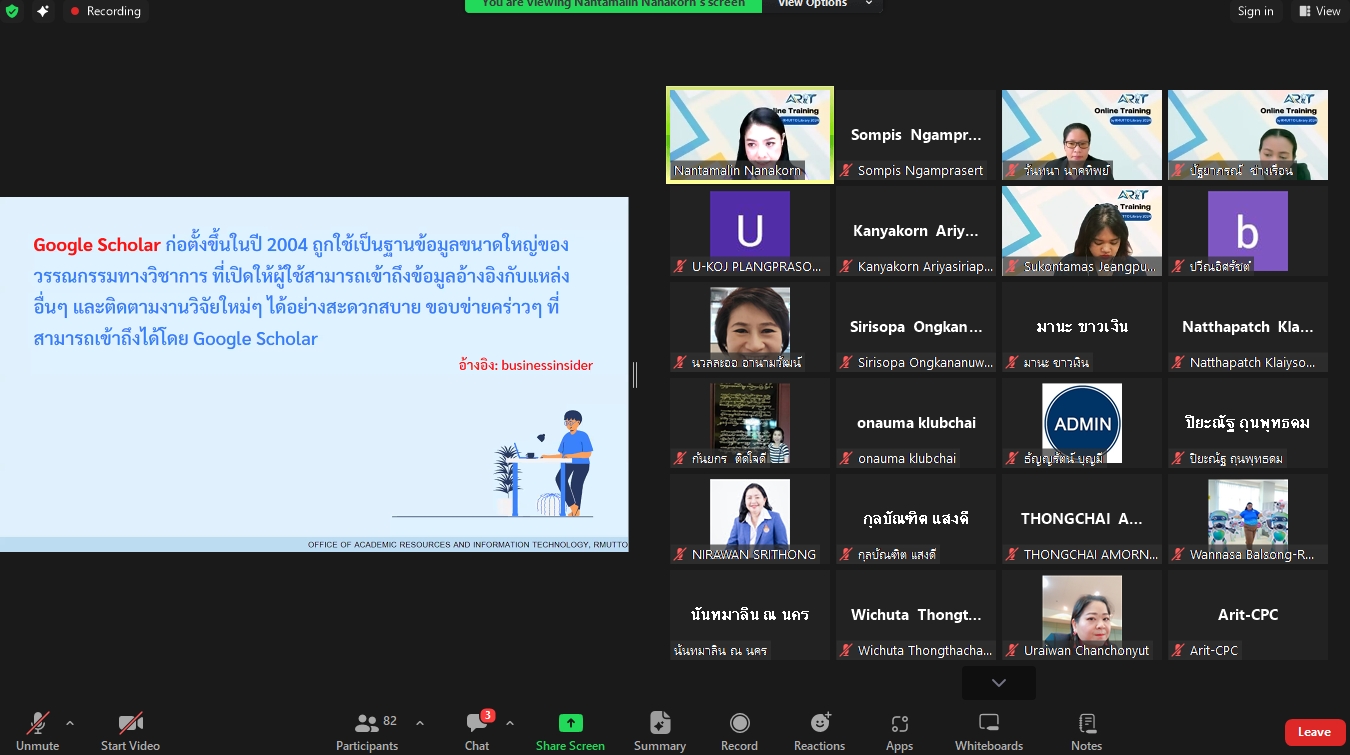This screenshot has width=1350, height=755.
Task: Open Notes in toolbar
Action: (x=1087, y=731)
